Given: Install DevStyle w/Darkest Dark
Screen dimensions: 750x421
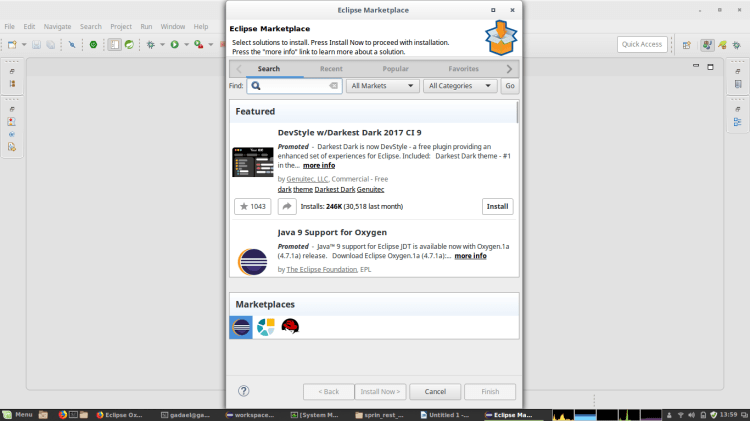Looking at the screenshot, I should point(497,207).
